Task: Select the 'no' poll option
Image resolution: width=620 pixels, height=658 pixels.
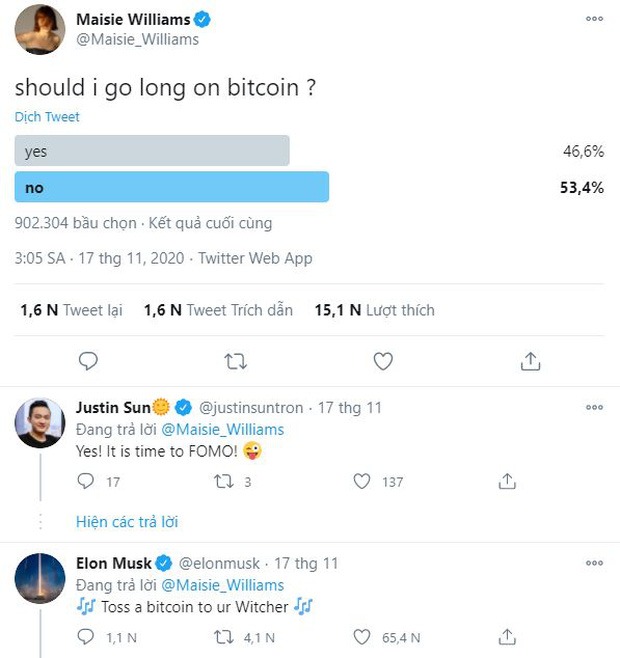Action: (172, 187)
